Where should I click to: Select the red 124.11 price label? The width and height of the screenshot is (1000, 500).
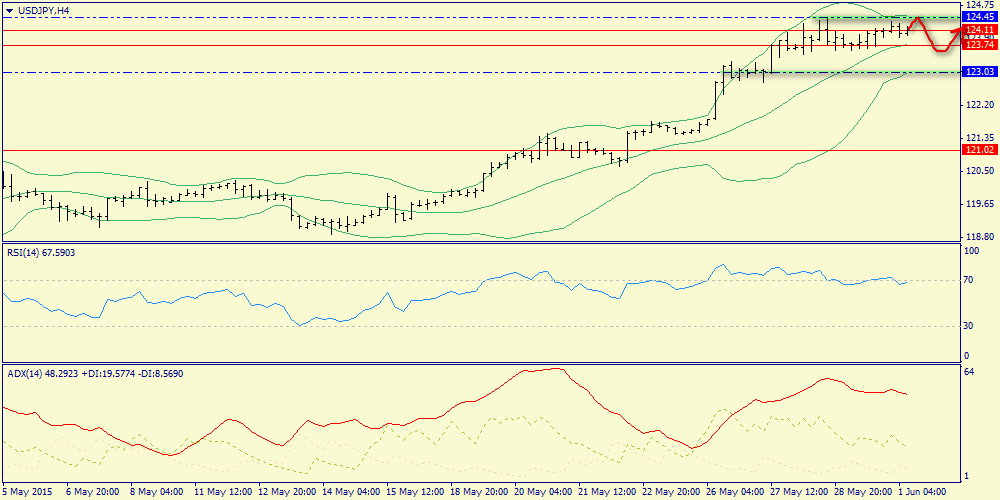(x=982, y=30)
